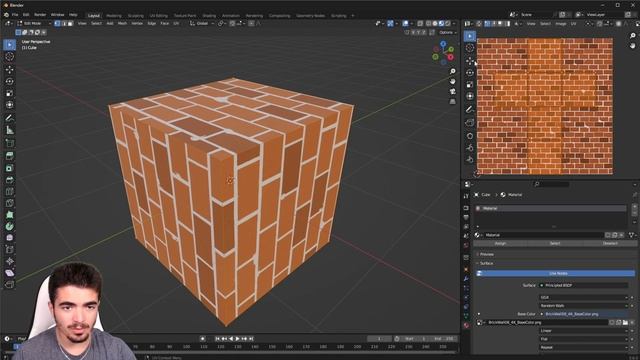Screen dimensions: 640x360
Task: Switch to the Shading workspace tab
Action: (x=209, y=16)
